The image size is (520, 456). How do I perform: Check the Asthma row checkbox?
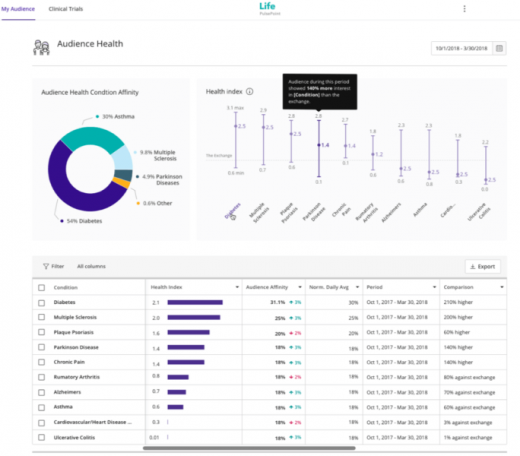[41, 407]
